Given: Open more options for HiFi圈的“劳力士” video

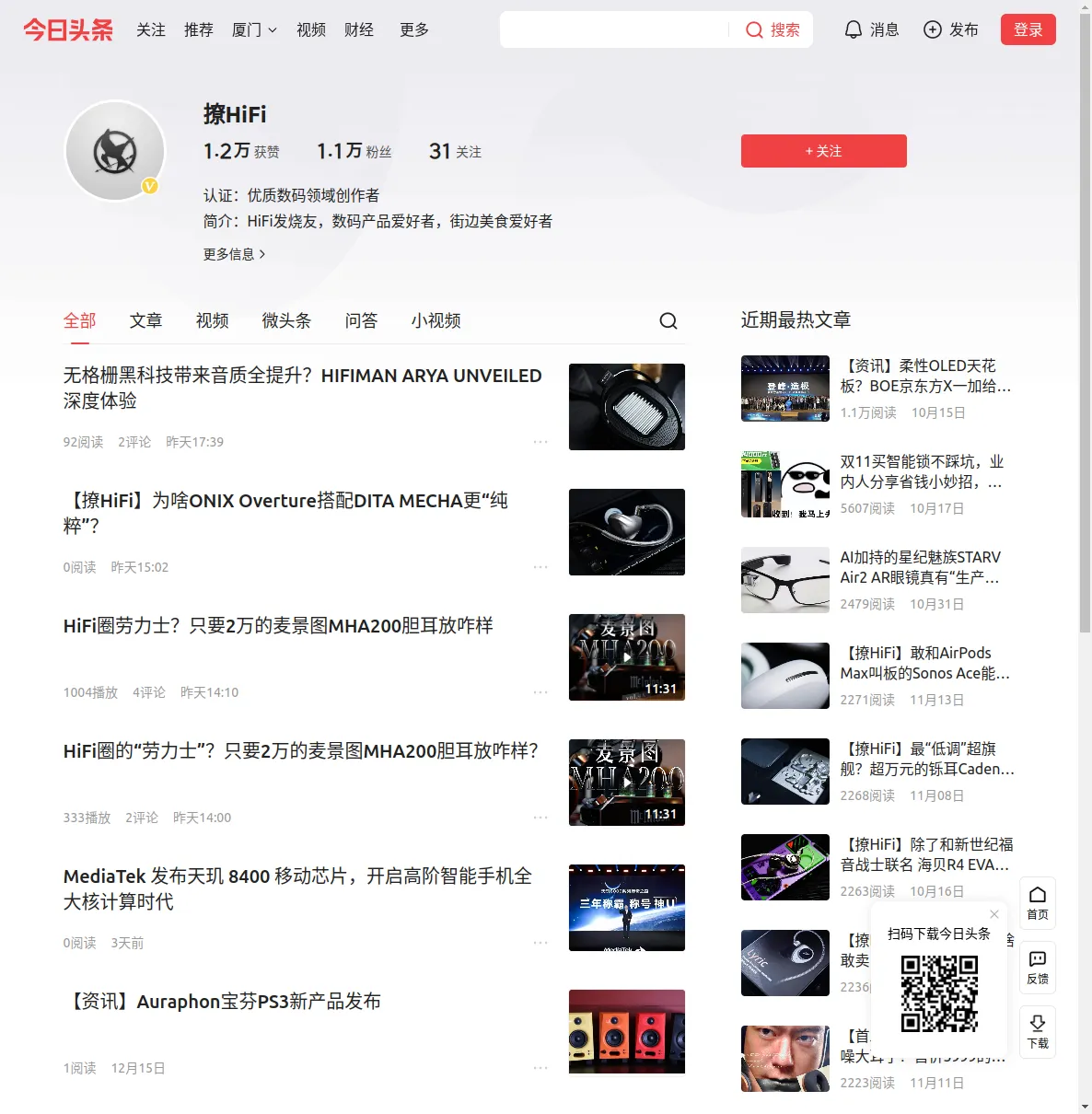Looking at the screenshot, I should (540, 818).
